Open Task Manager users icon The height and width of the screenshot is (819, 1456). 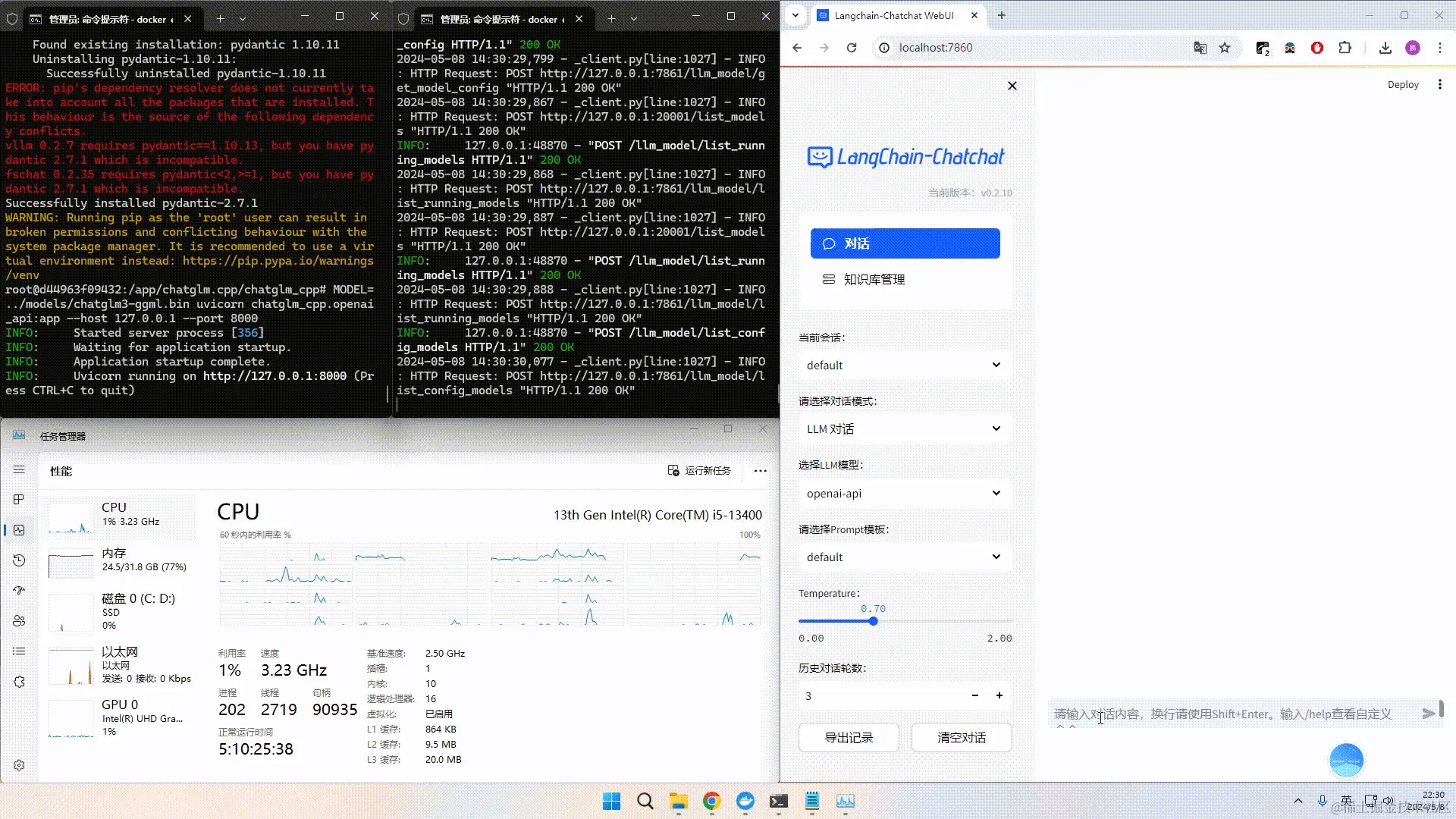point(19,621)
